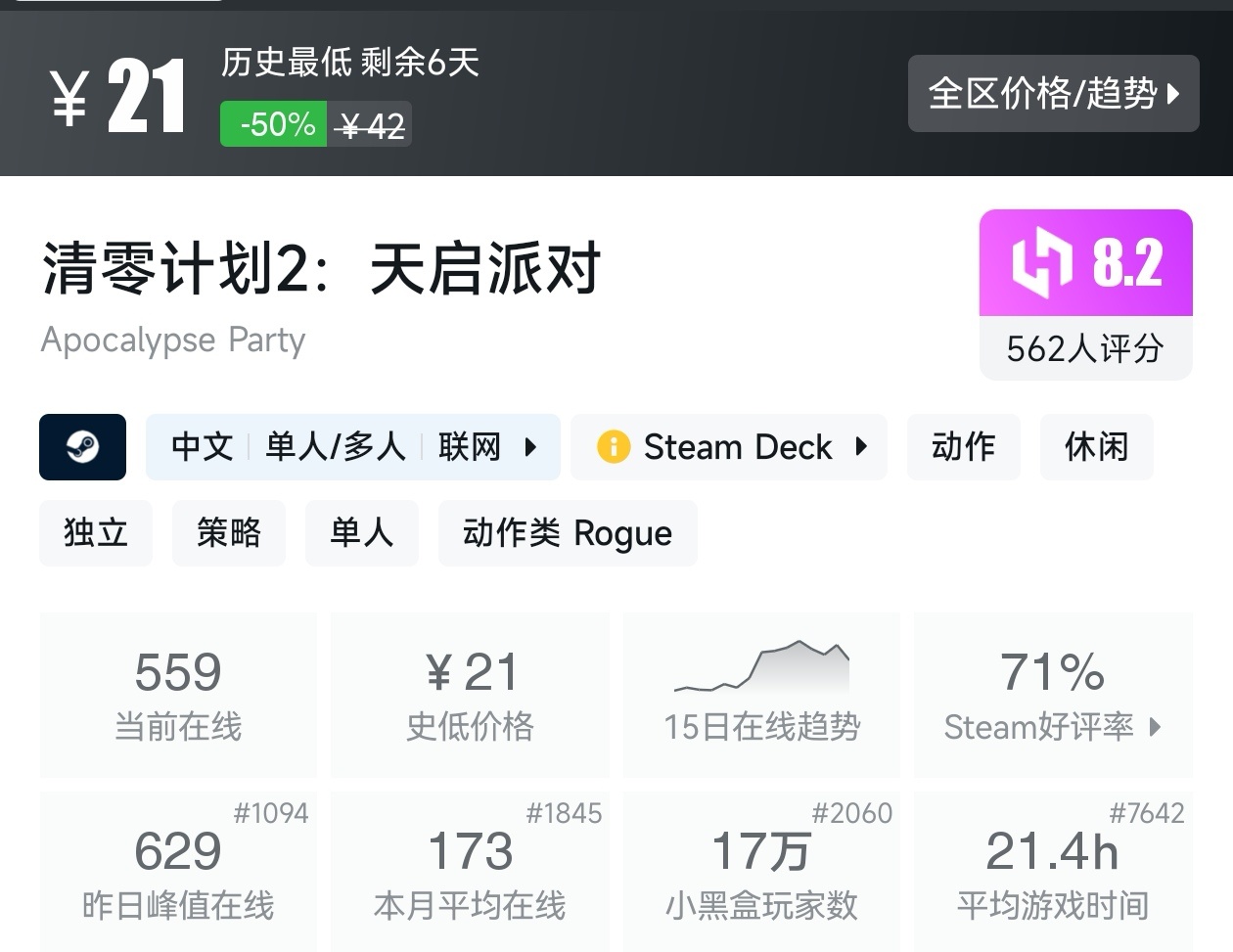Select the 单人 tag
The image size is (1233, 952).
(x=362, y=533)
